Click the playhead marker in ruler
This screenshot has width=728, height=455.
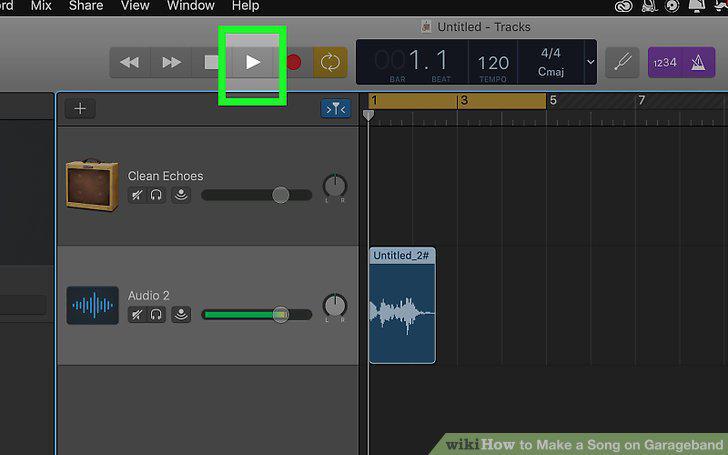[368, 115]
